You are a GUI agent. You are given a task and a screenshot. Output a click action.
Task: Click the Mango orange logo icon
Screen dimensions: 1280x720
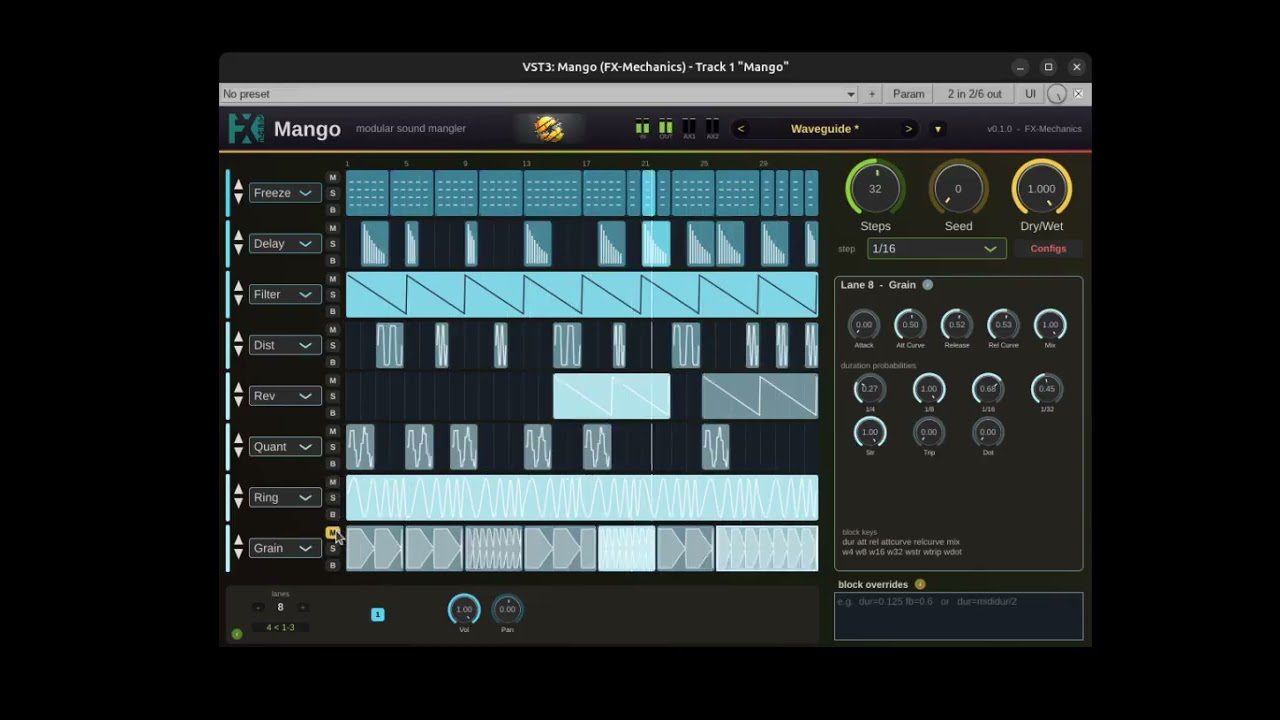coord(549,128)
